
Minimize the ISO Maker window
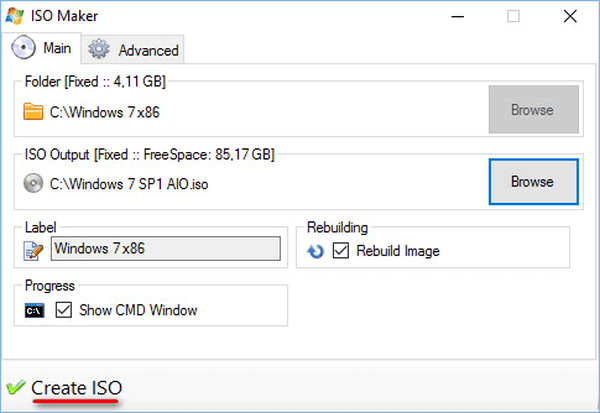459,16
